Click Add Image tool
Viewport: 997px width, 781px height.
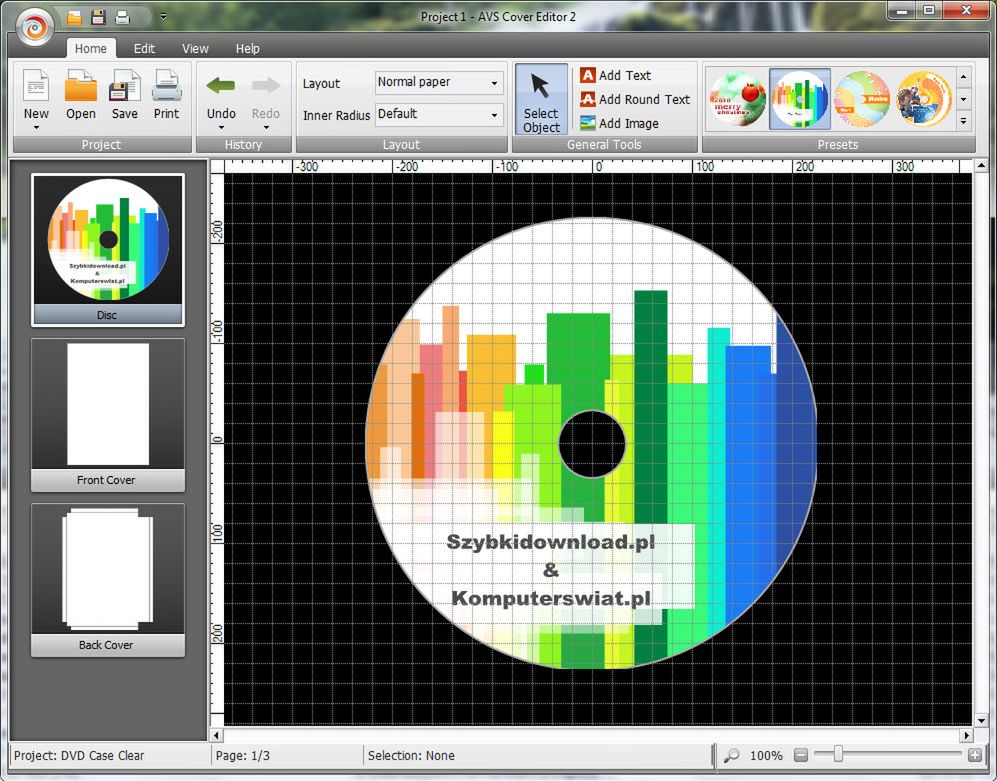point(619,123)
